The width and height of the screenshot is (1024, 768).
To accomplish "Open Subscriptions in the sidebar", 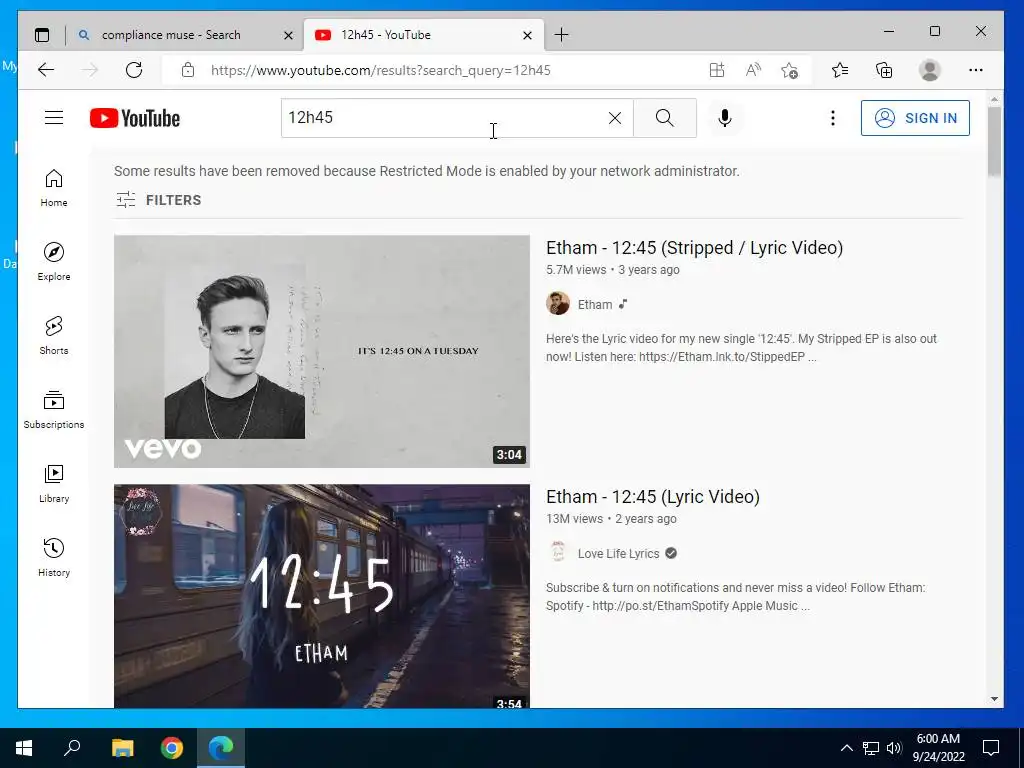I will (x=54, y=409).
